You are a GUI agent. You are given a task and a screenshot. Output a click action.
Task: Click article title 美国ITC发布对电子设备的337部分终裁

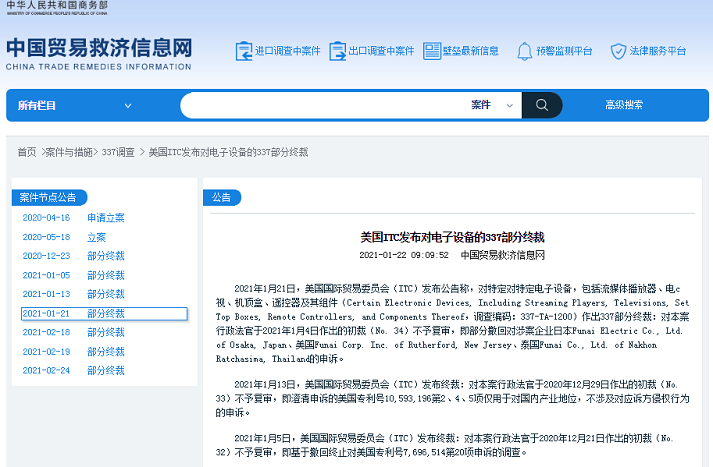452,237
